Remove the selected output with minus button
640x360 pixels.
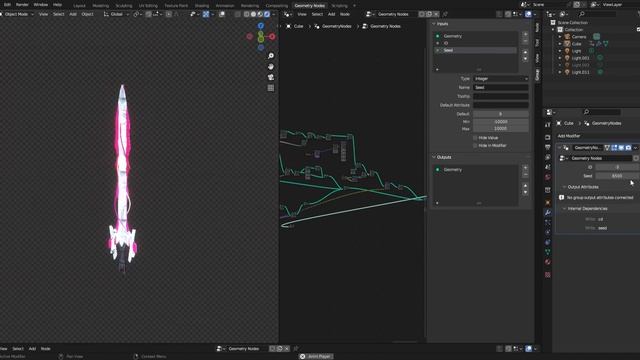525,175
